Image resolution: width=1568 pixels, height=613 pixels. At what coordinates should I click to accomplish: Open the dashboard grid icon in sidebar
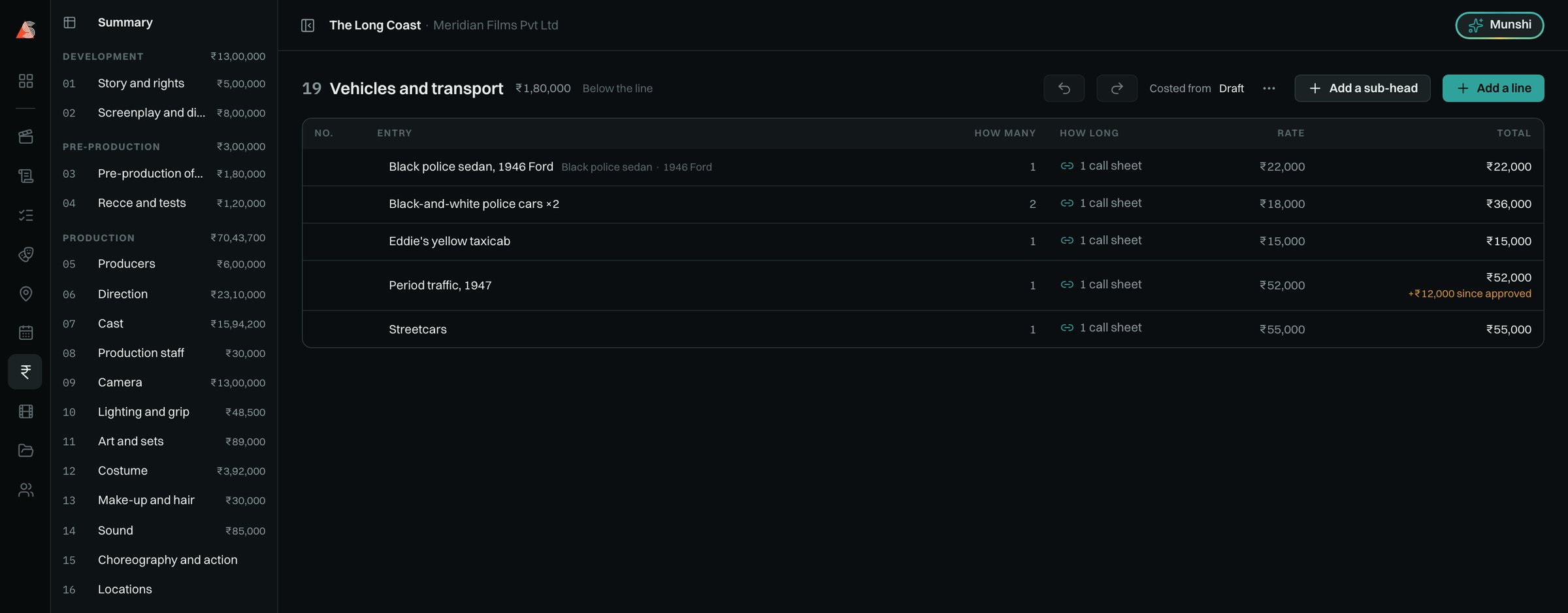(25, 81)
